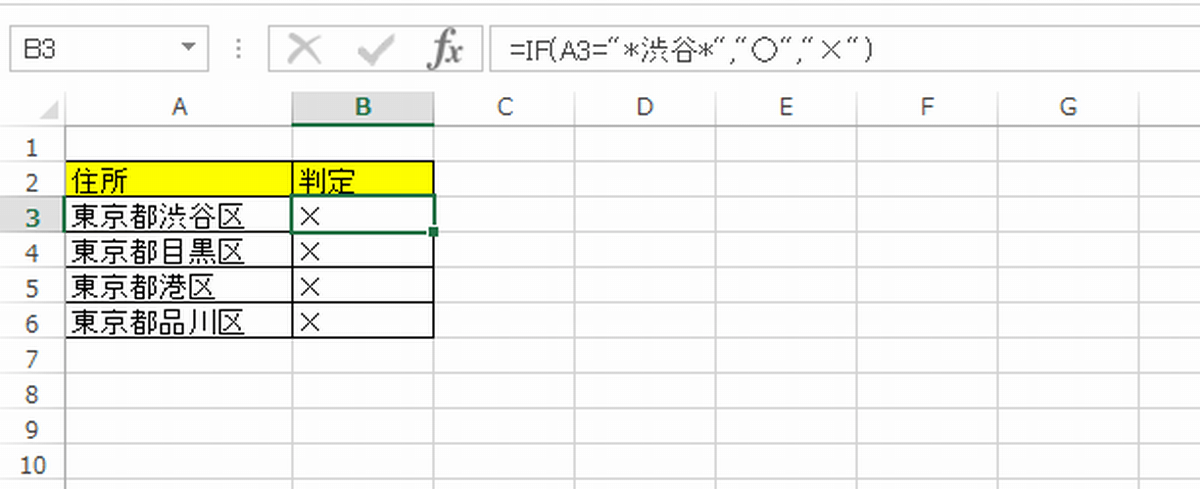Open the Insert Function fx dialog
The height and width of the screenshot is (489, 1200).
coord(444,50)
